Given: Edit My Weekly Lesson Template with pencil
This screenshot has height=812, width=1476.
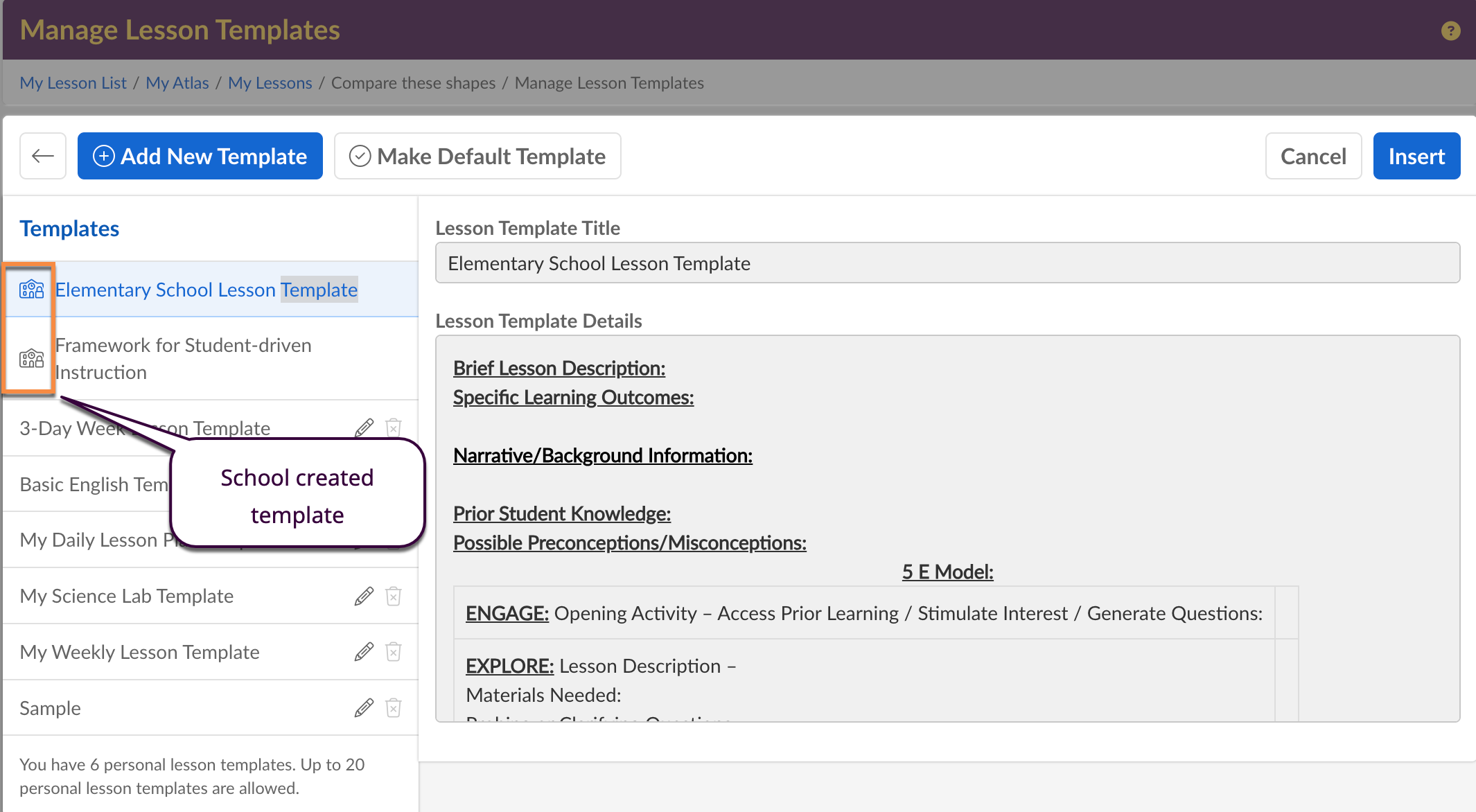Looking at the screenshot, I should tap(364, 652).
